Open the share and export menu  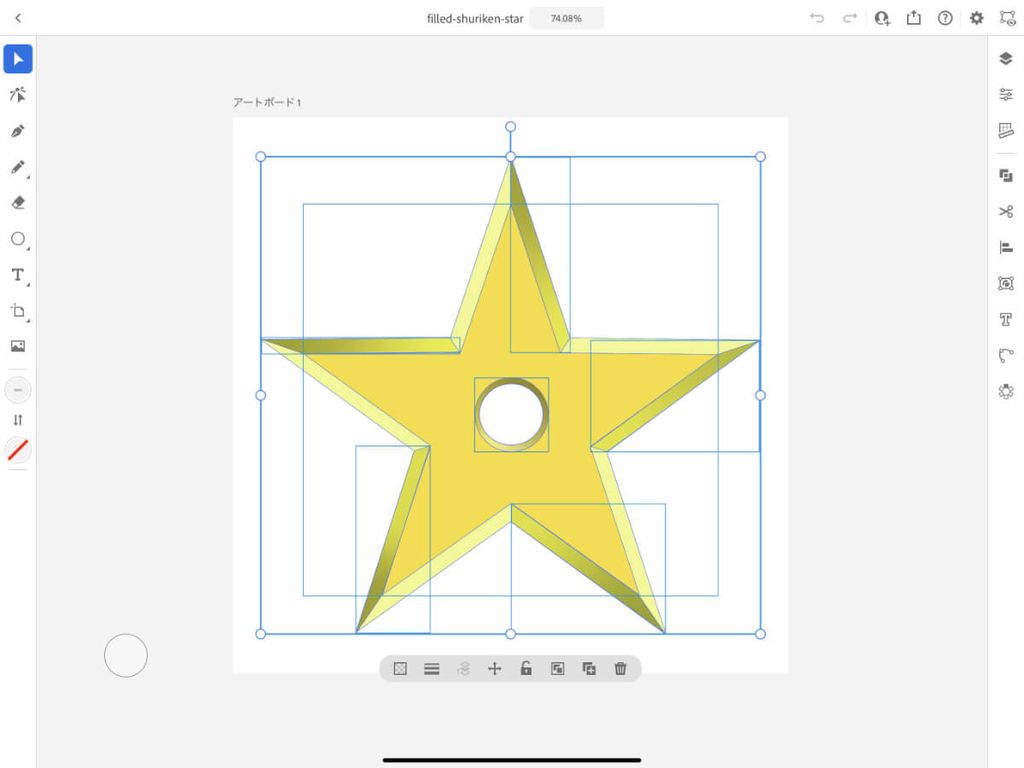click(914, 18)
